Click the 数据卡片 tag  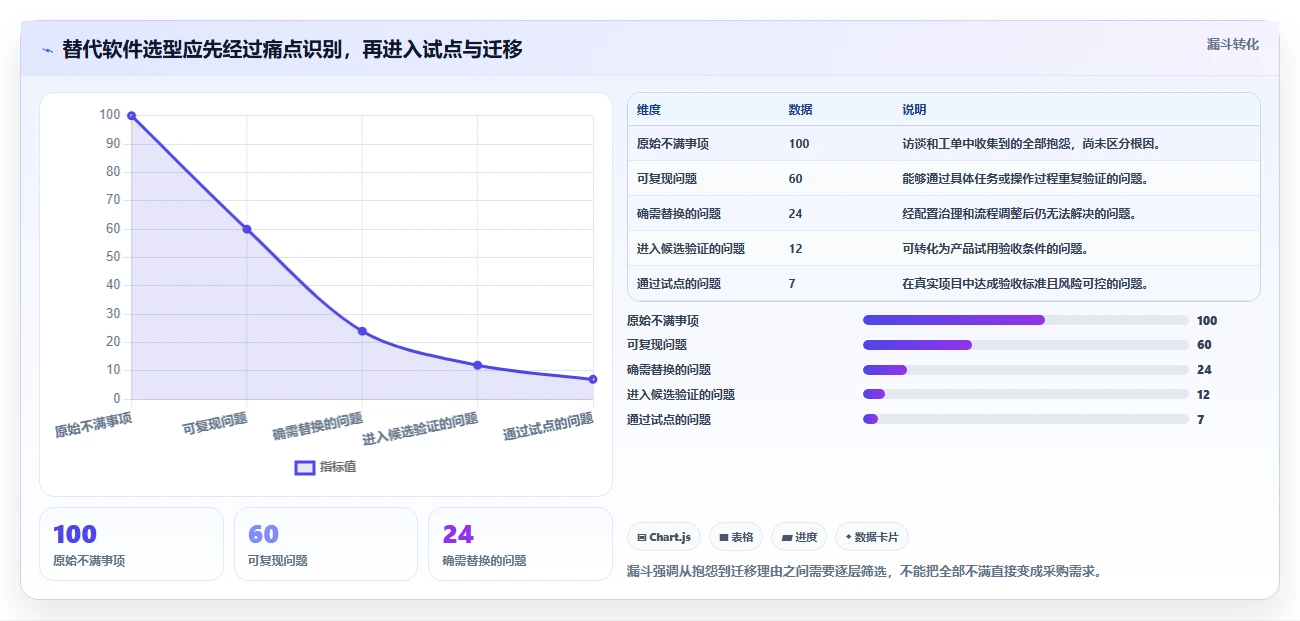point(872,537)
